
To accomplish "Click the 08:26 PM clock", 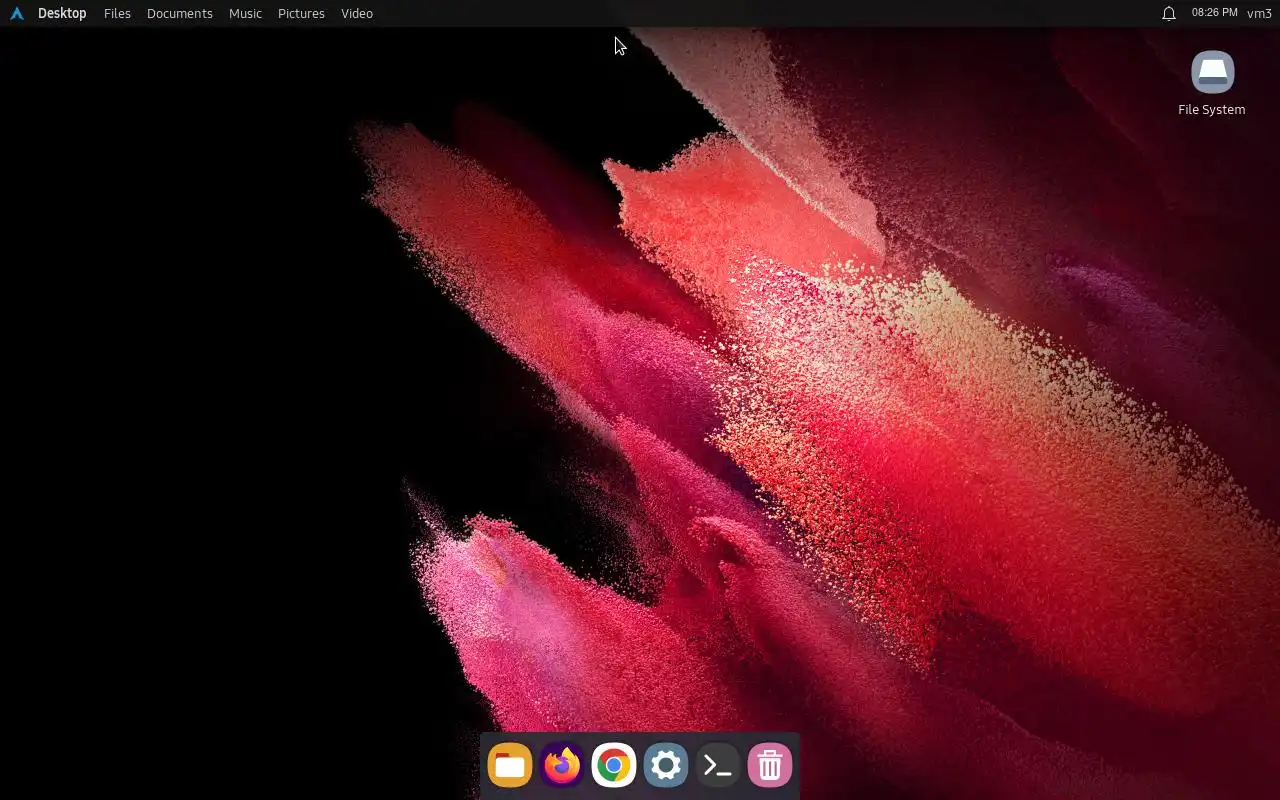I will [x=1214, y=13].
